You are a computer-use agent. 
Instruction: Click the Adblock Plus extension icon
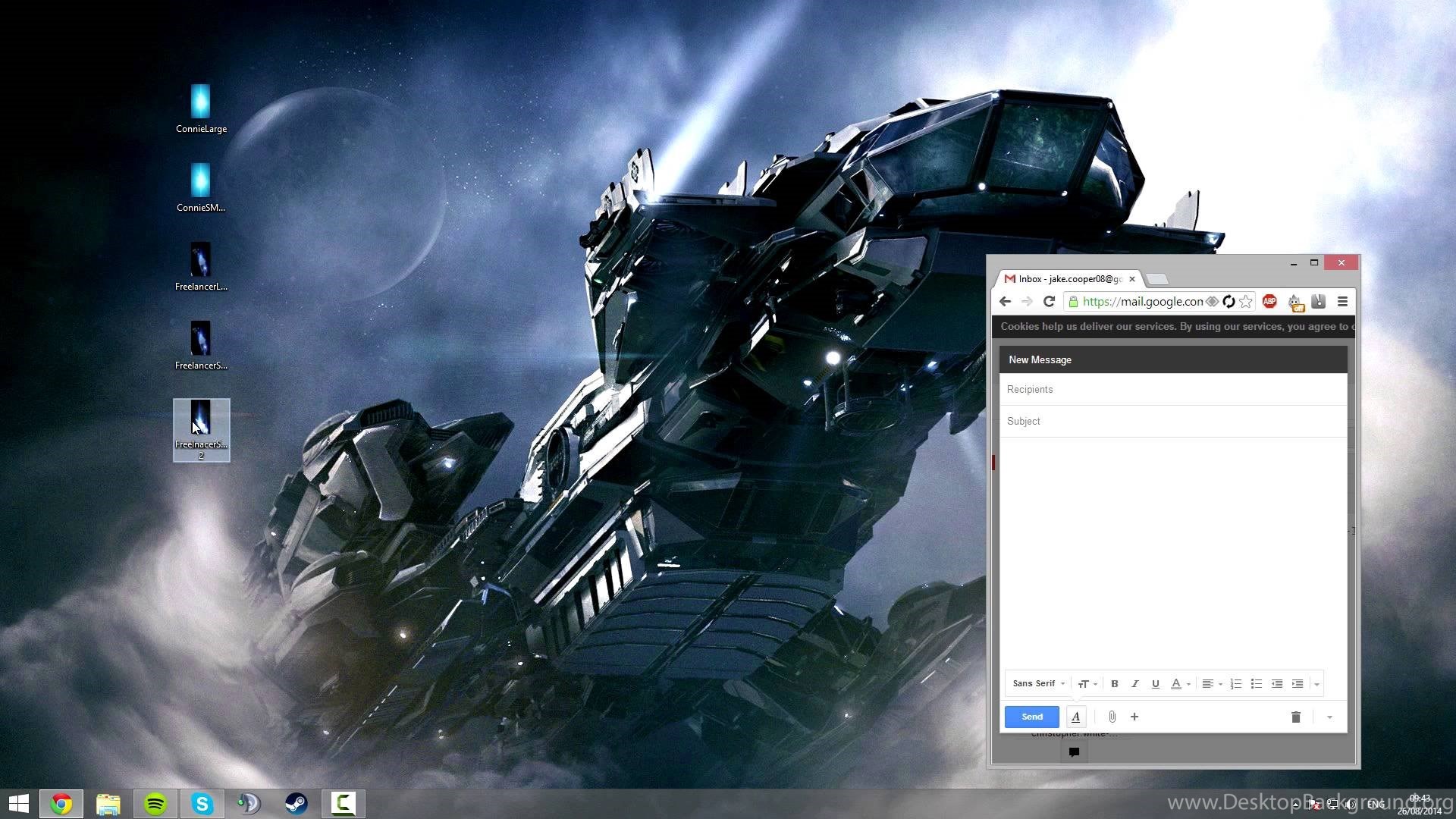[1269, 301]
